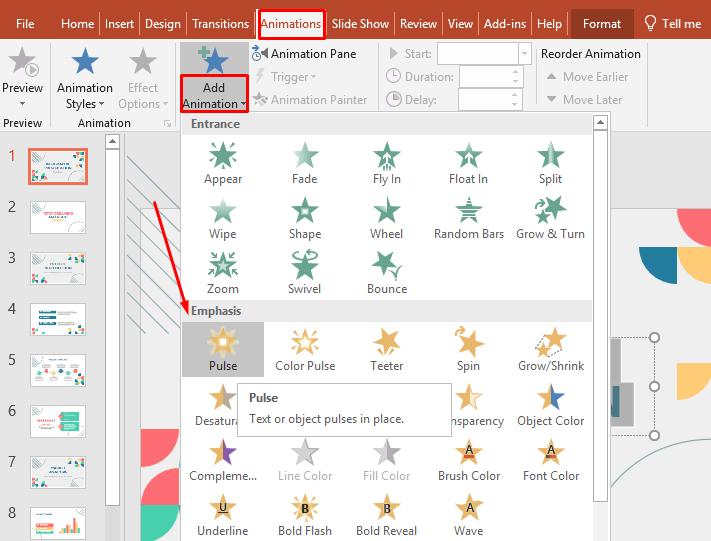Viewport: 711px width, 541px height.
Task: Open the Help tab
Action: (549, 24)
